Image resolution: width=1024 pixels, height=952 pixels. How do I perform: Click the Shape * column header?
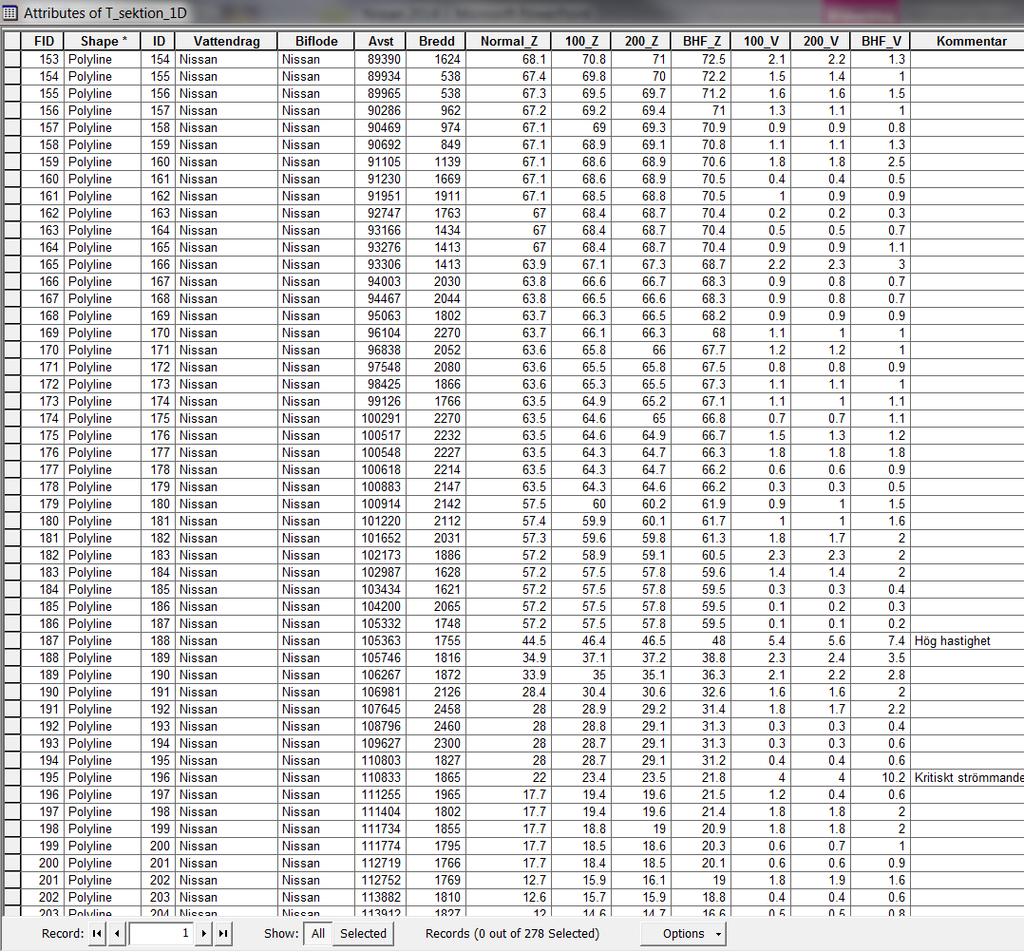[103, 41]
